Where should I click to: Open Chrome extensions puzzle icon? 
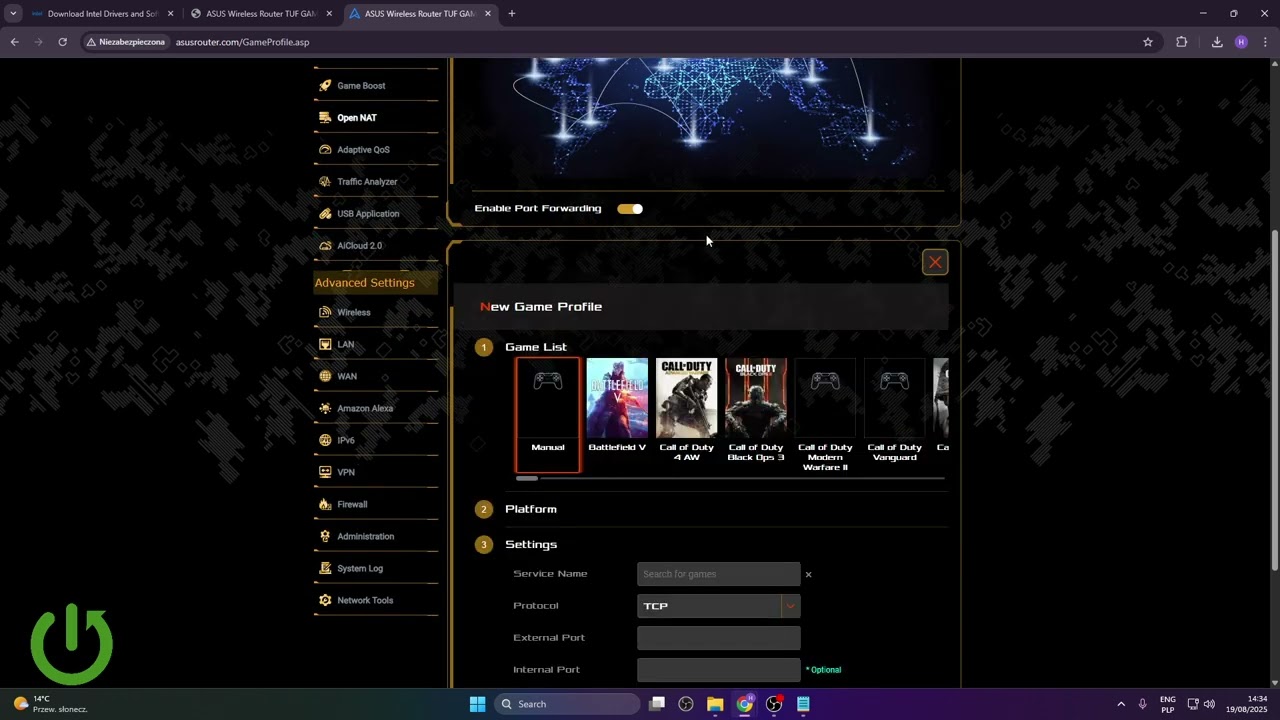(1182, 42)
